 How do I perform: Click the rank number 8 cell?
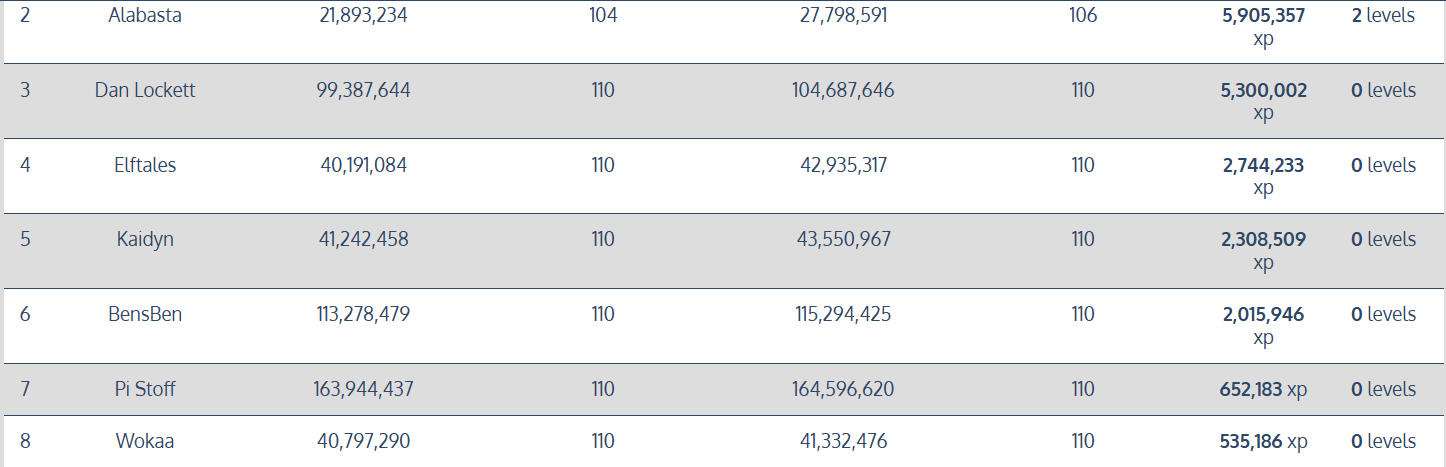click(x=25, y=441)
